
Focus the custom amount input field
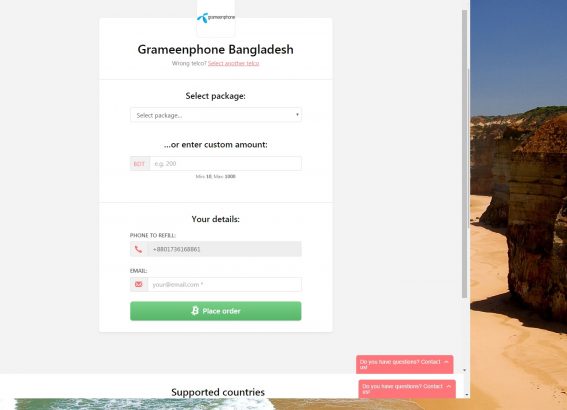point(226,164)
